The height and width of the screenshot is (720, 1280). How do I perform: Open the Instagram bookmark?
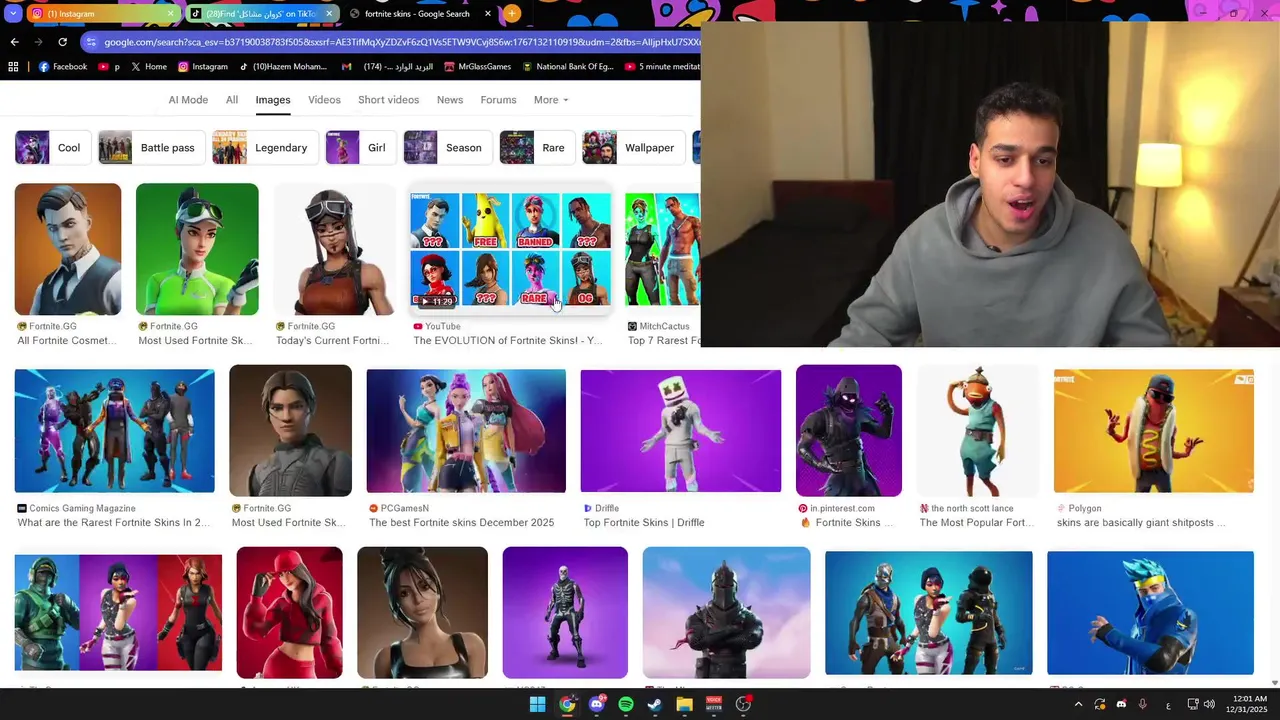tap(203, 67)
